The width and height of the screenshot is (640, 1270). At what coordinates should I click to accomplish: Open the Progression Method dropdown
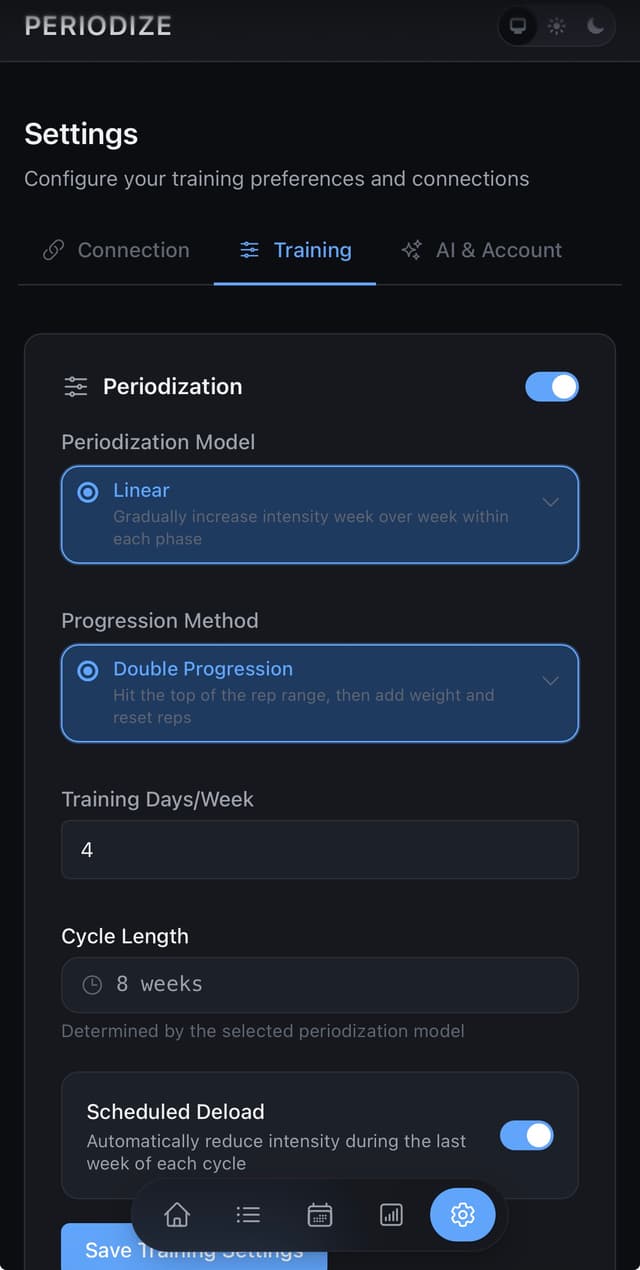tap(550, 681)
